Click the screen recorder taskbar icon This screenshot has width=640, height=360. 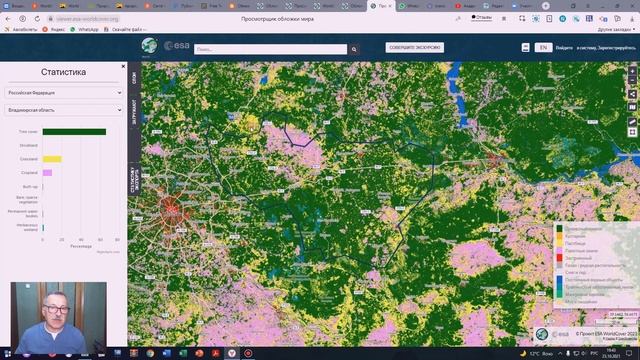(248, 353)
